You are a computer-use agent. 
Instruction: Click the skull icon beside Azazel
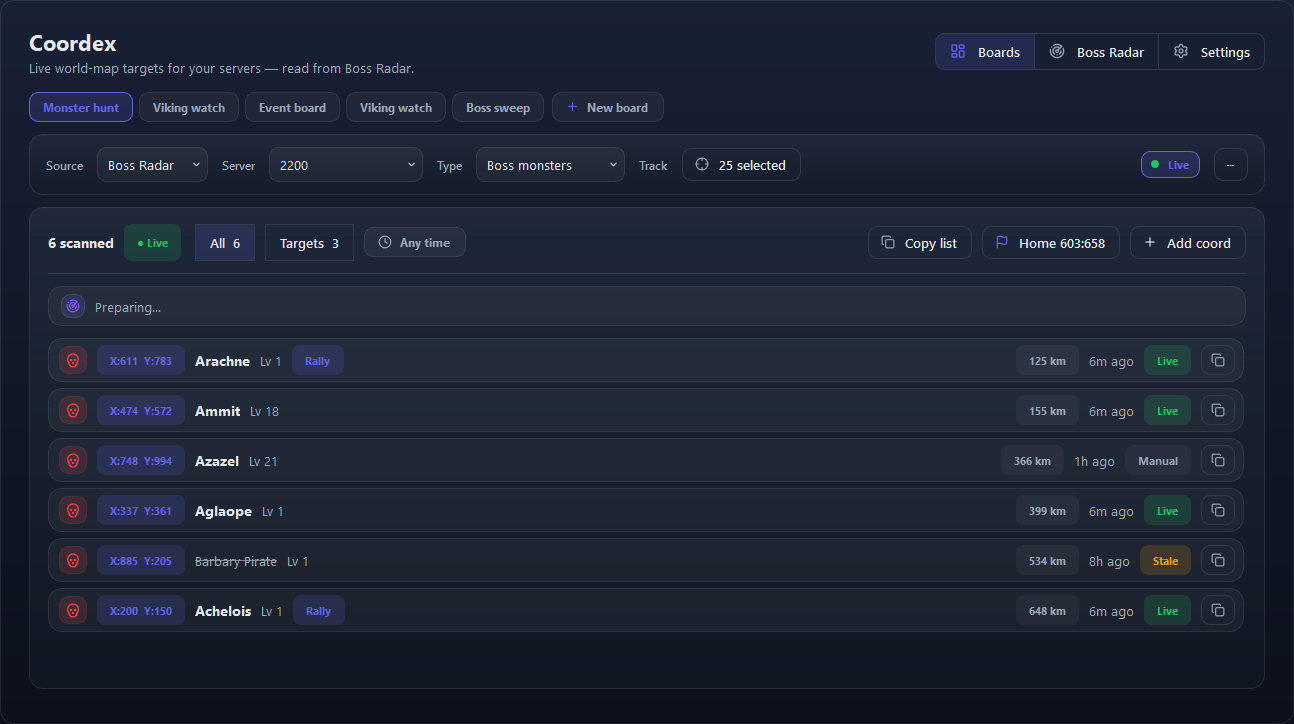[72, 461]
